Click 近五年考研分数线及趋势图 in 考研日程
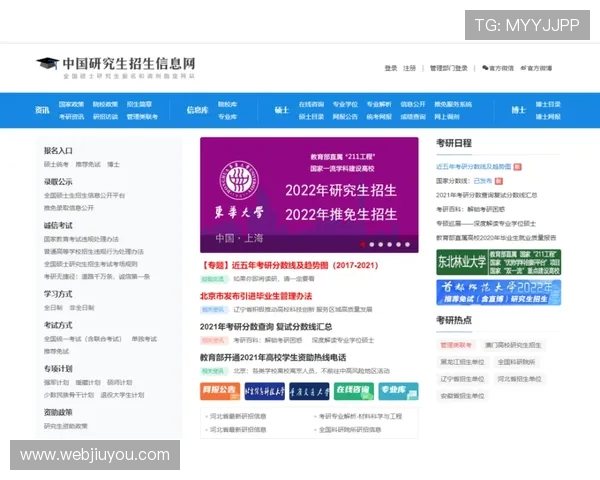Image resolution: width=600 pixels, height=480 pixels. tap(473, 167)
